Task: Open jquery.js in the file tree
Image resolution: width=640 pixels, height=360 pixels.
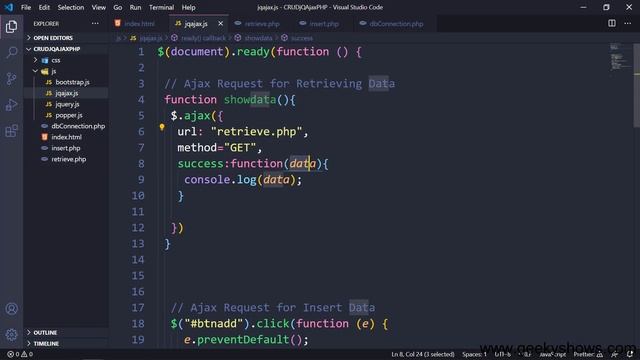Action: coord(66,104)
